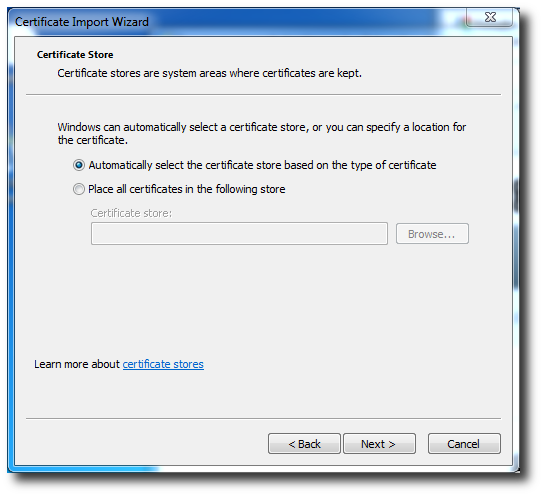
Task: Focus the Certificate store text field
Action: pos(239,234)
